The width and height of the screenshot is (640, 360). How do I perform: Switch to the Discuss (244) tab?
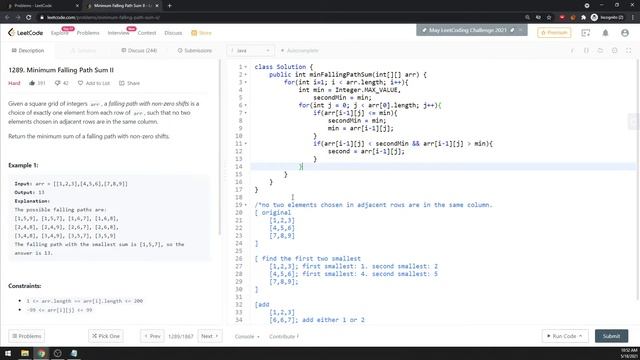coord(139,50)
